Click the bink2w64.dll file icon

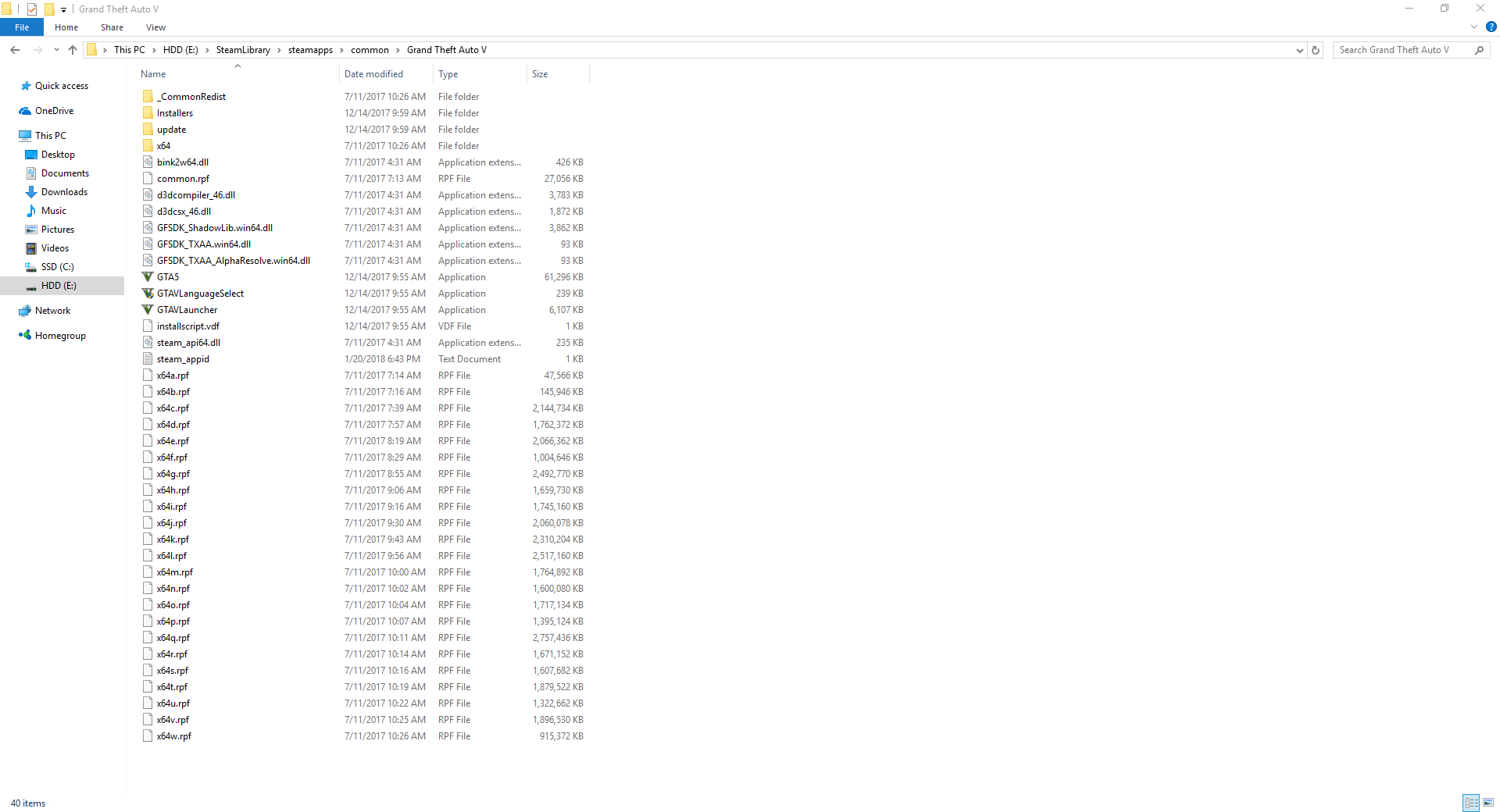[x=148, y=162]
